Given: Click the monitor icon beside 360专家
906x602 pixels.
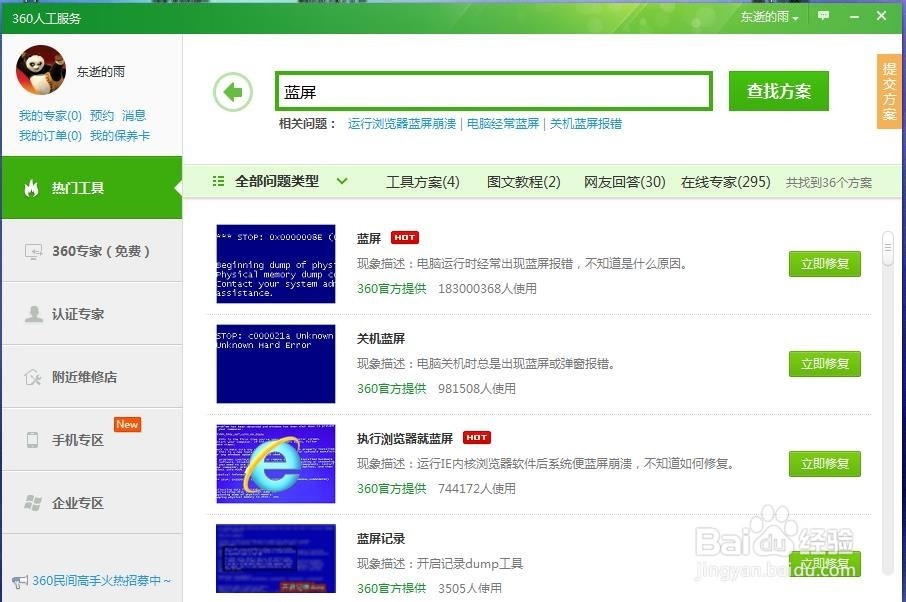Looking at the screenshot, I should point(34,251).
